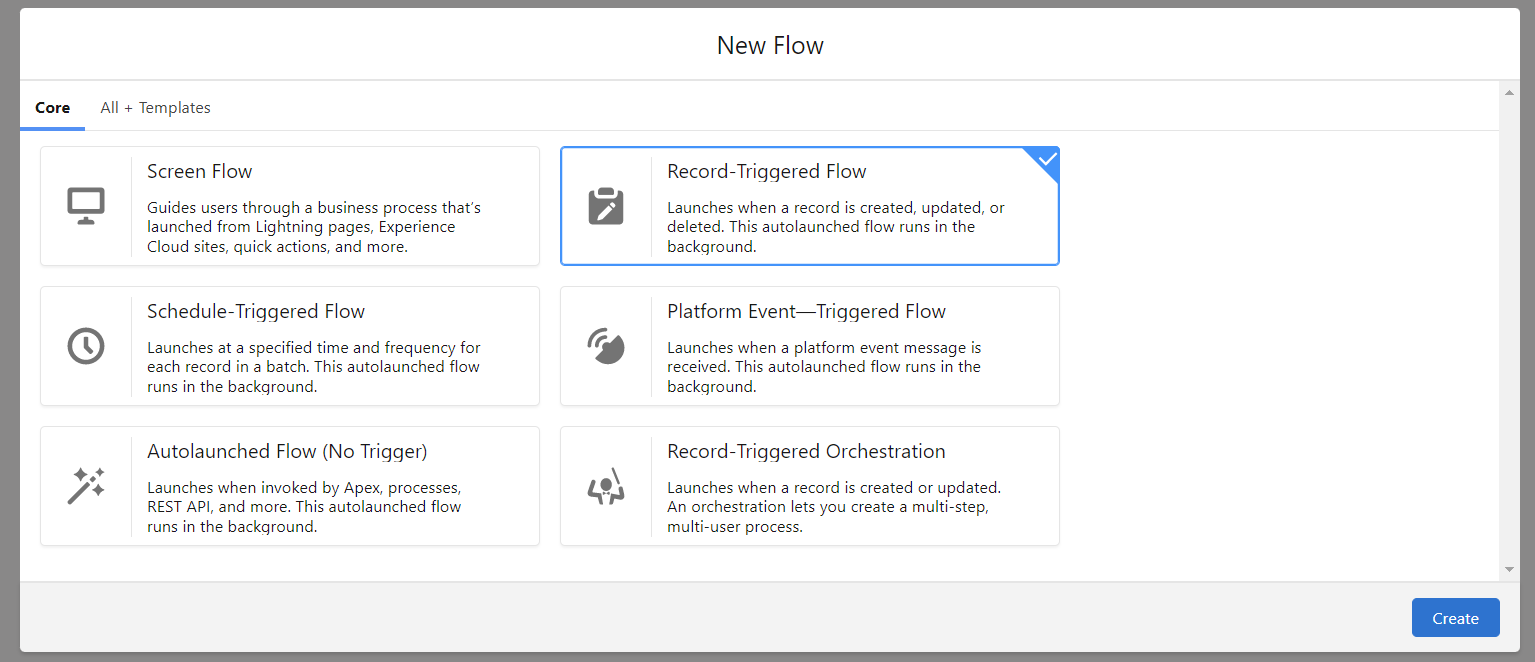The width and height of the screenshot is (1535, 662).
Task: Click the Schedule-Triggered Flow clock icon
Action: point(86,346)
